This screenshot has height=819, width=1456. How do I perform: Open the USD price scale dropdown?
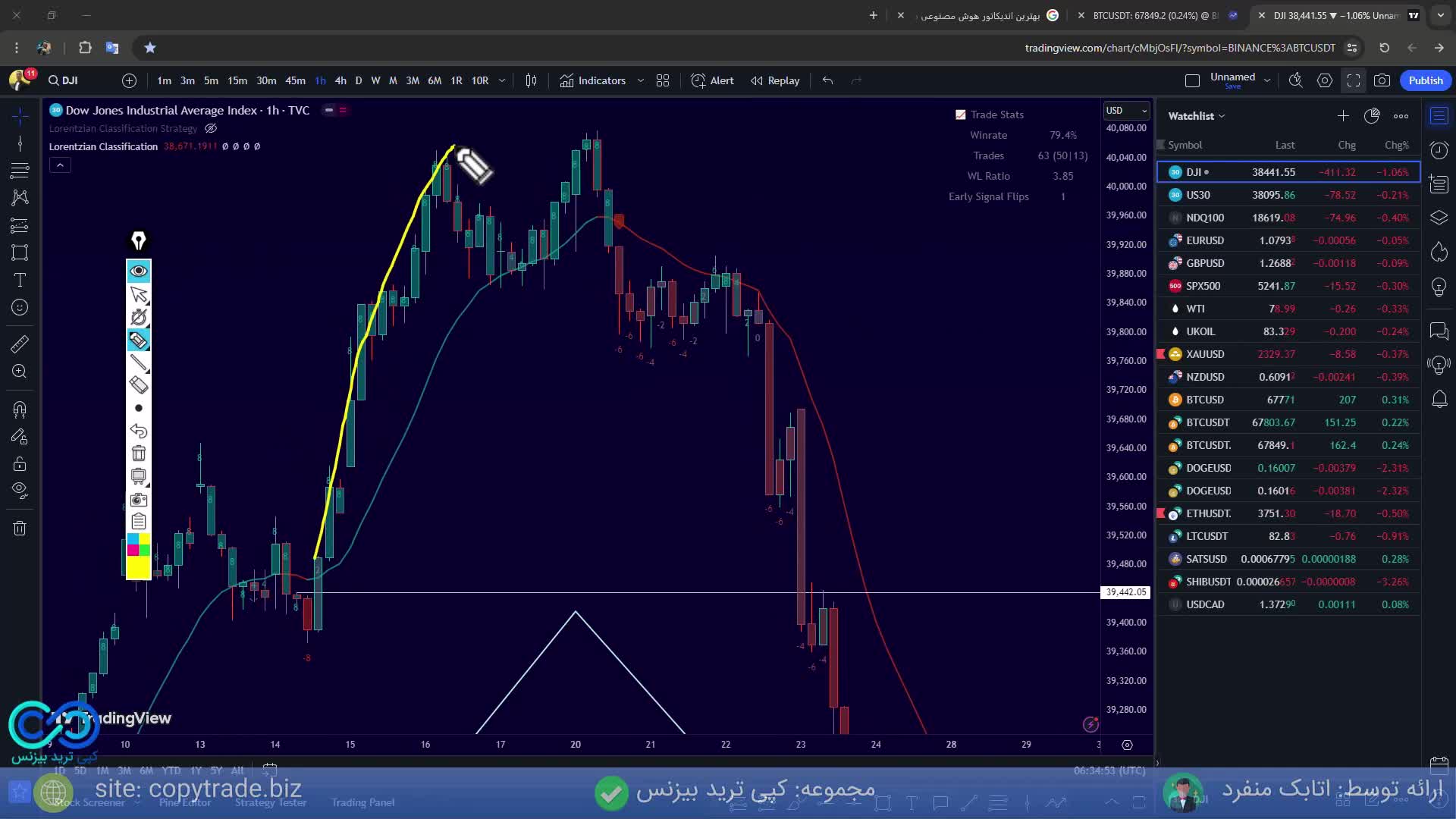1126,110
